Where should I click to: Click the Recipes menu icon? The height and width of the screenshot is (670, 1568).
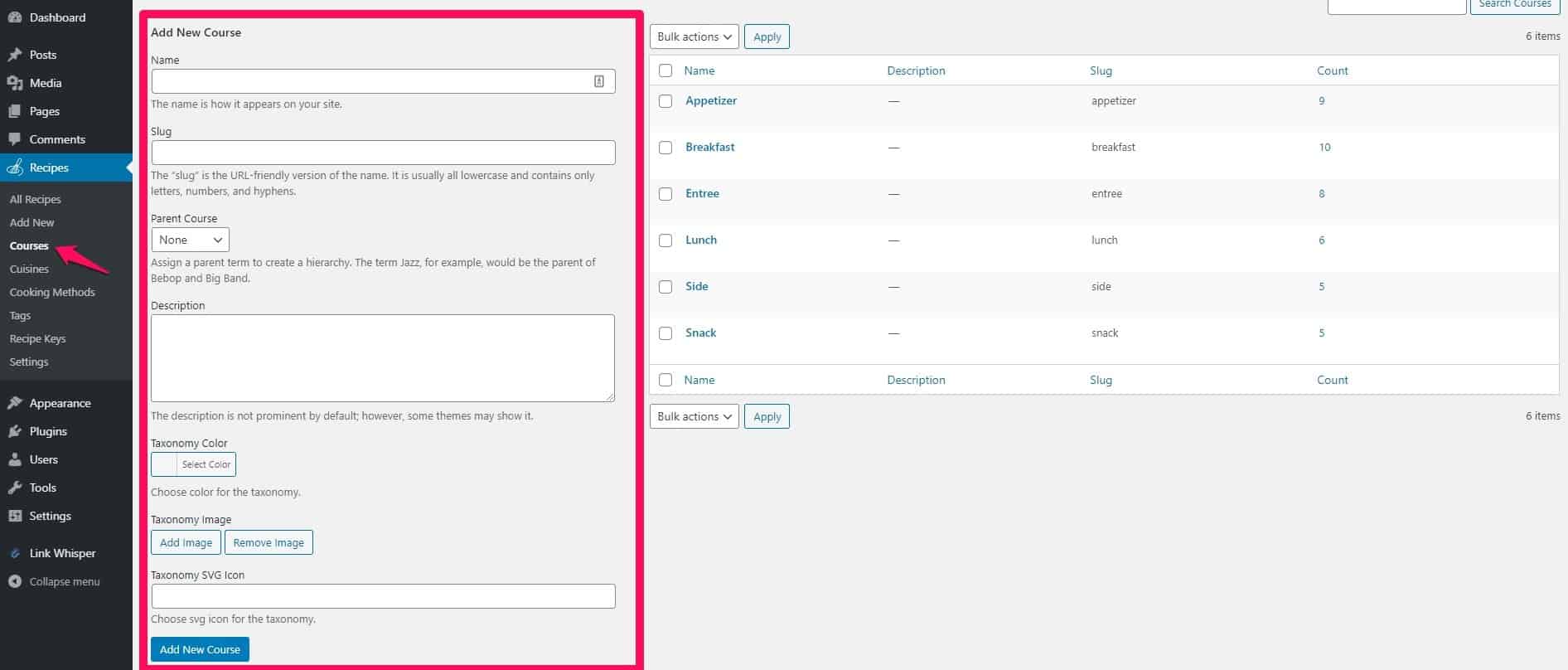(15, 167)
